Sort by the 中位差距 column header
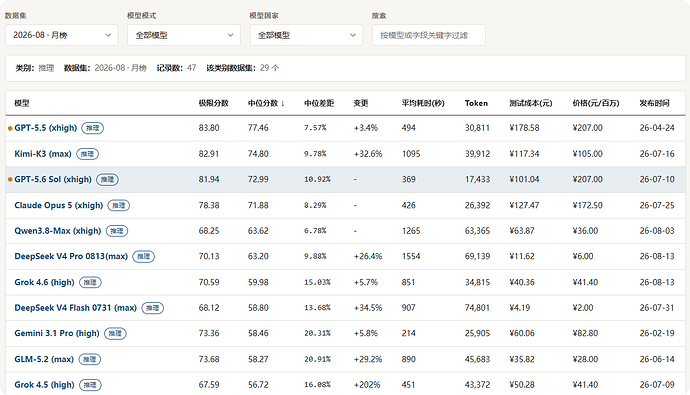 tap(319, 103)
